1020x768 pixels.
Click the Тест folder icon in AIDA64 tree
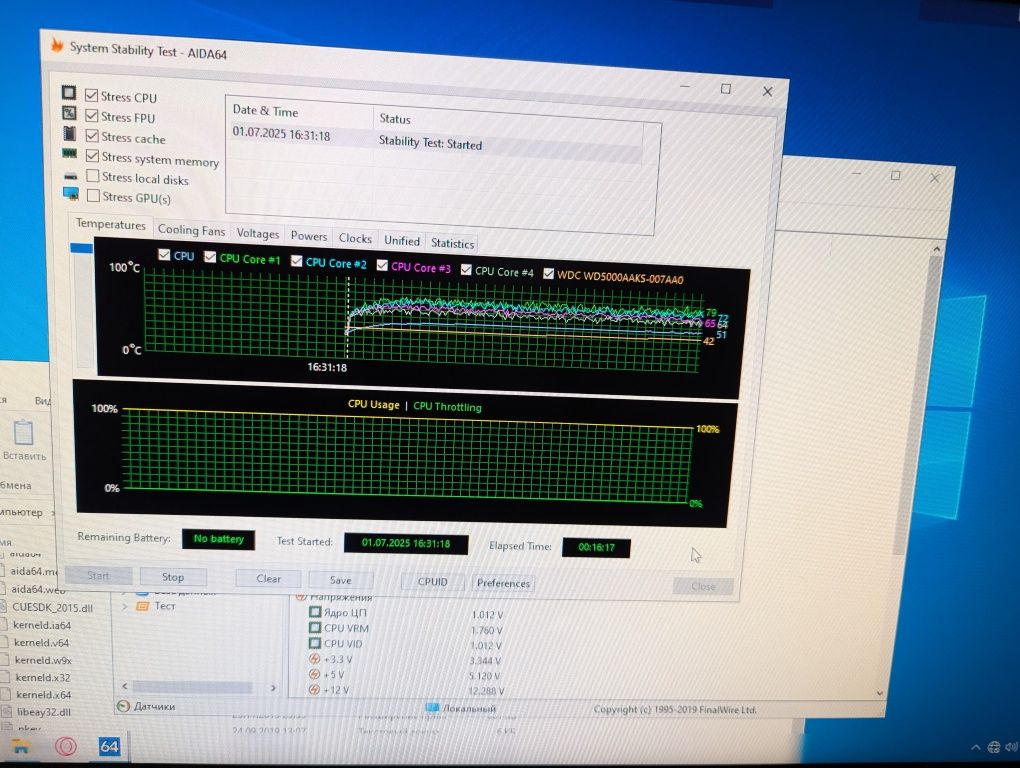coord(142,606)
